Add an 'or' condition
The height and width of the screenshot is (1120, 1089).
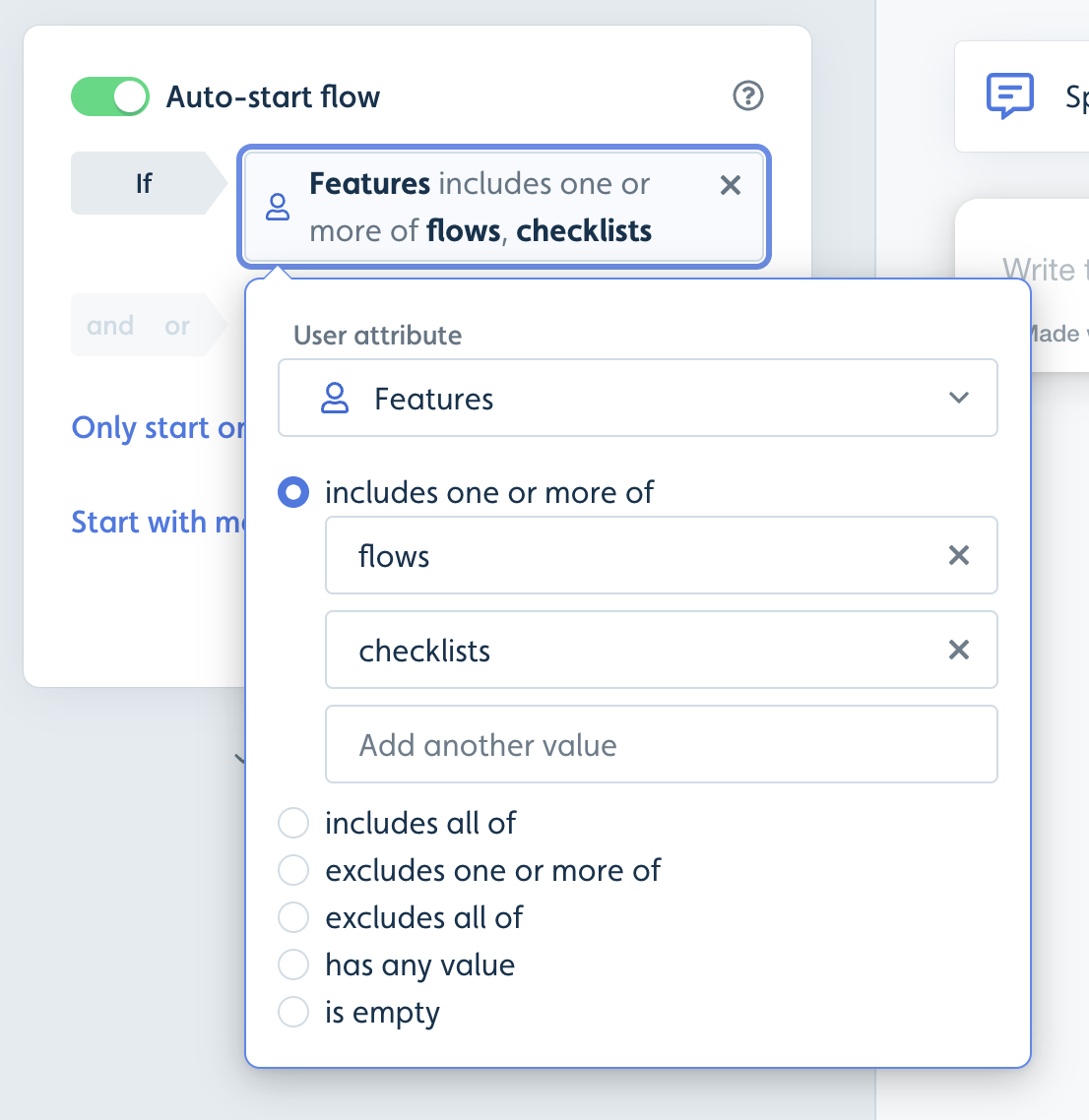click(177, 326)
